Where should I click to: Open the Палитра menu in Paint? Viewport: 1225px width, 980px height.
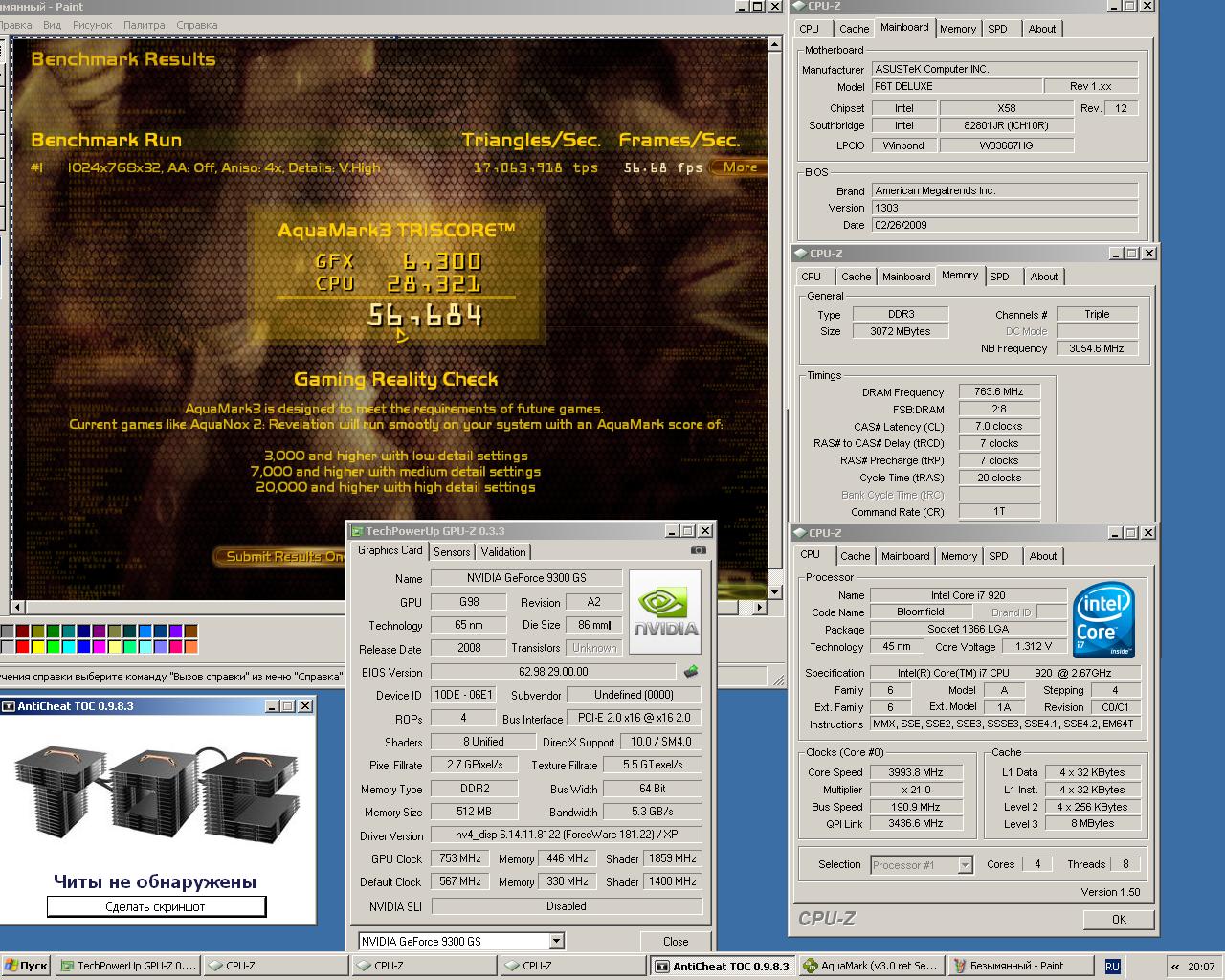click(145, 25)
